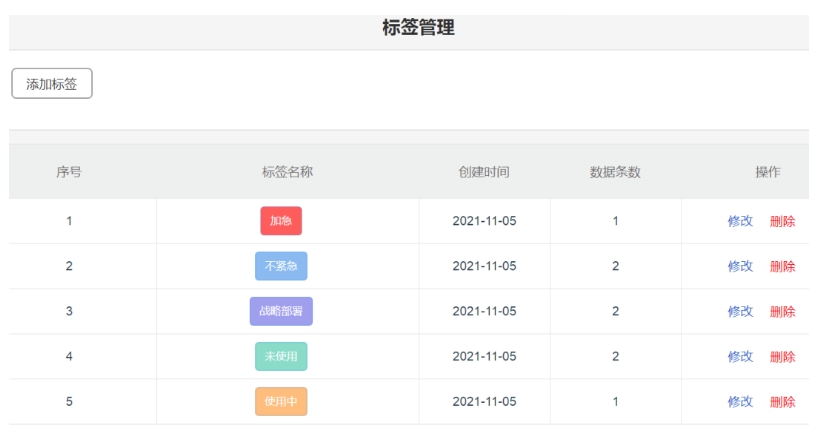Viewport: 823px width, 441px height.
Task: Remove the 未使用 tag with 删除
Action: [x=782, y=356]
